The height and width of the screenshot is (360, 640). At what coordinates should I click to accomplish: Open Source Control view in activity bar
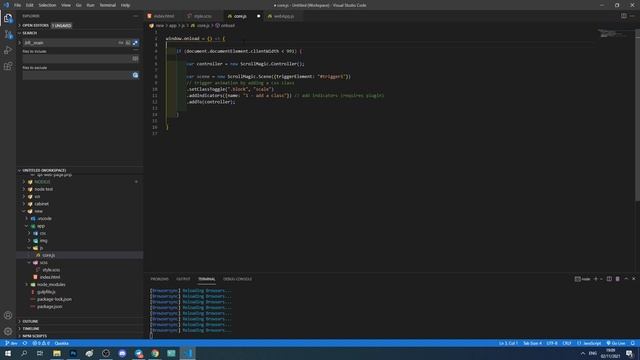pos(8,35)
